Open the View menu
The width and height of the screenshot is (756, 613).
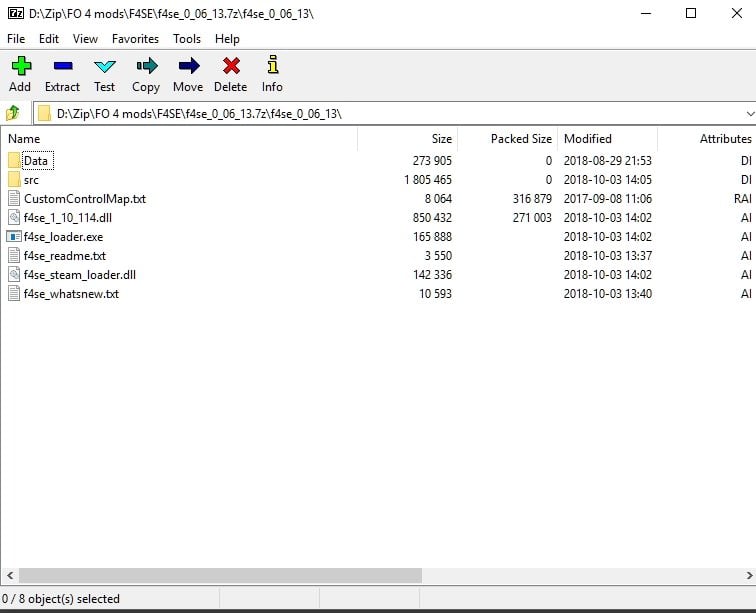click(x=85, y=39)
